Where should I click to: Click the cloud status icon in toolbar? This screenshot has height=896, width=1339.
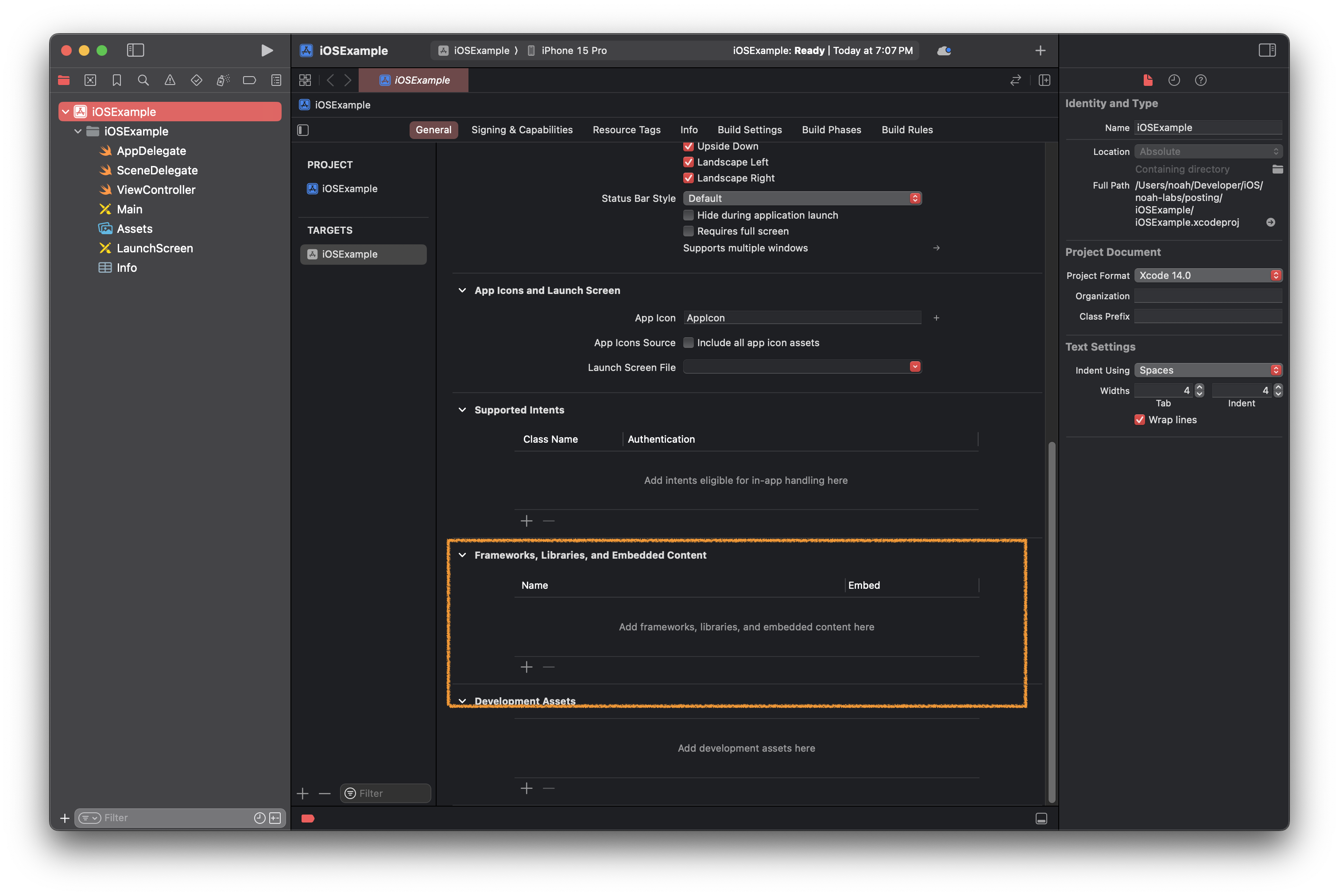[x=944, y=50]
